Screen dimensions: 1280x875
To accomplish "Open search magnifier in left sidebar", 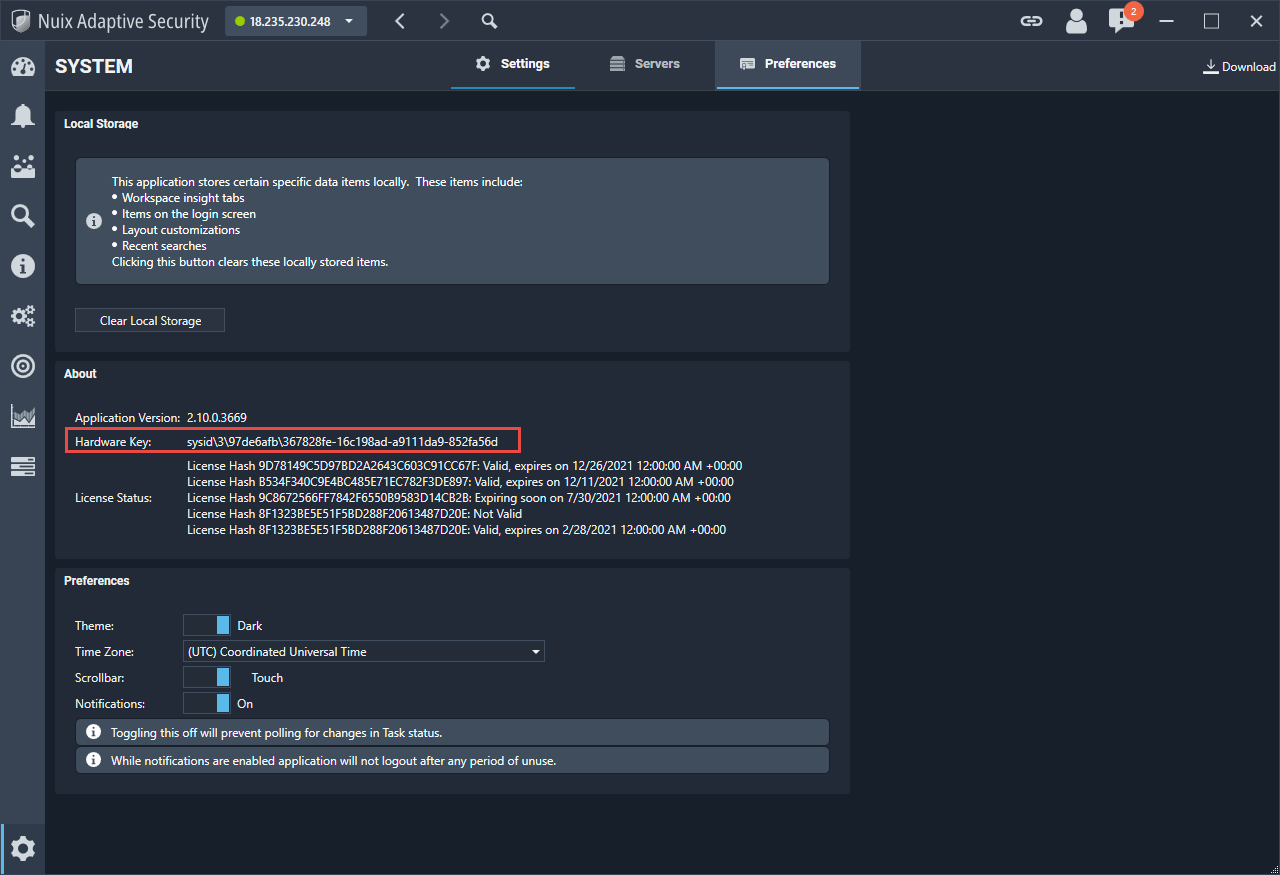I will (22, 216).
